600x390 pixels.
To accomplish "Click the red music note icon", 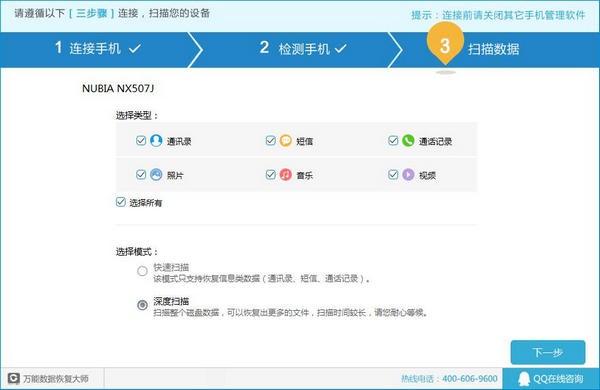I will [x=285, y=175].
